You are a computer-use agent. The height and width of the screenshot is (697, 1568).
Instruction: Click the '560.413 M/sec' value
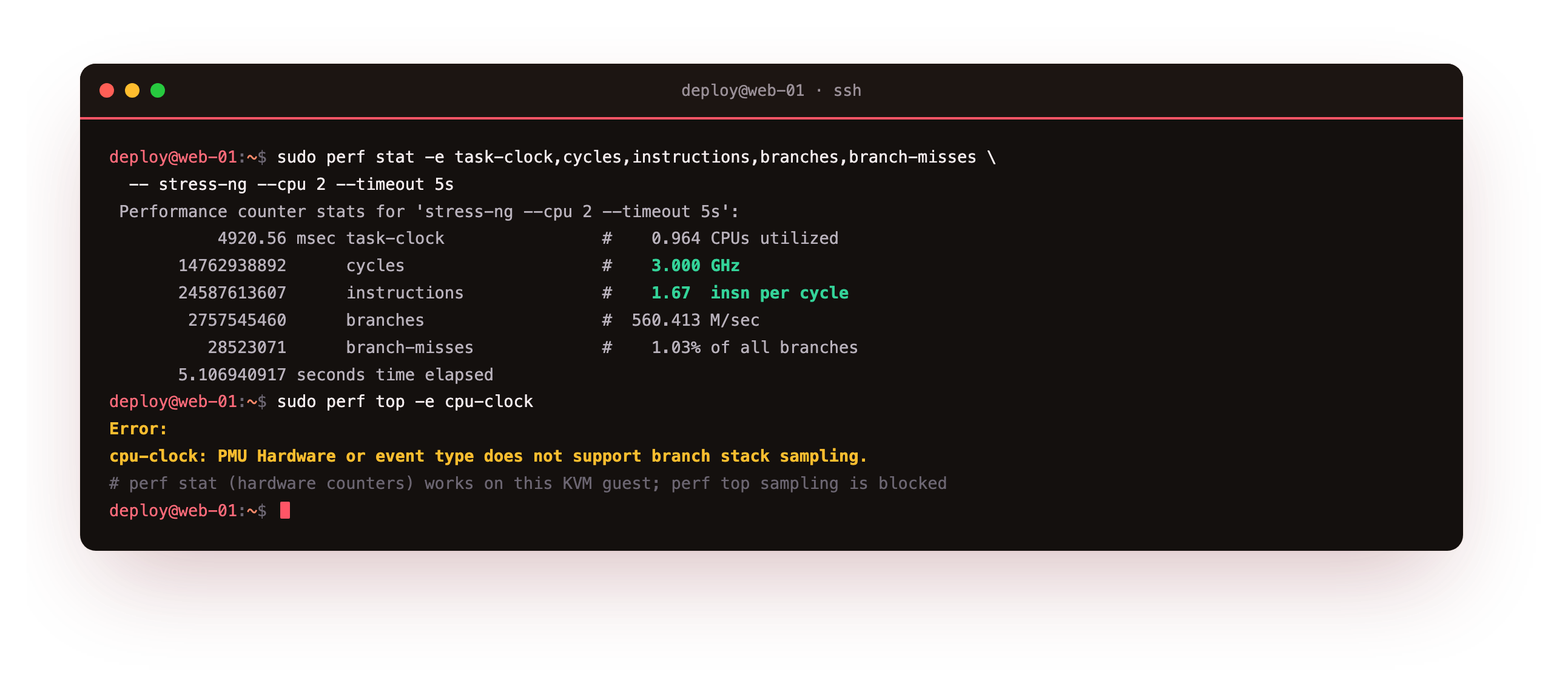[x=695, y=321]
